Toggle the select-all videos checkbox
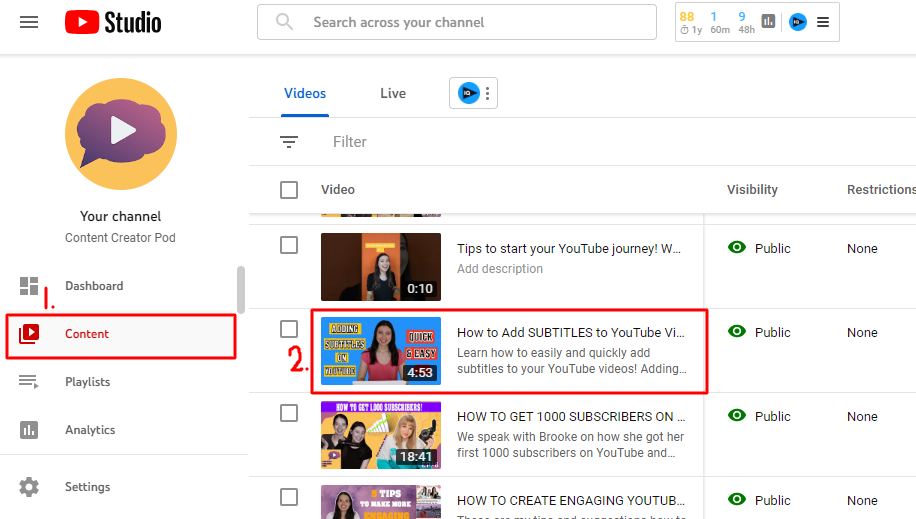 (x=289, y=190)
